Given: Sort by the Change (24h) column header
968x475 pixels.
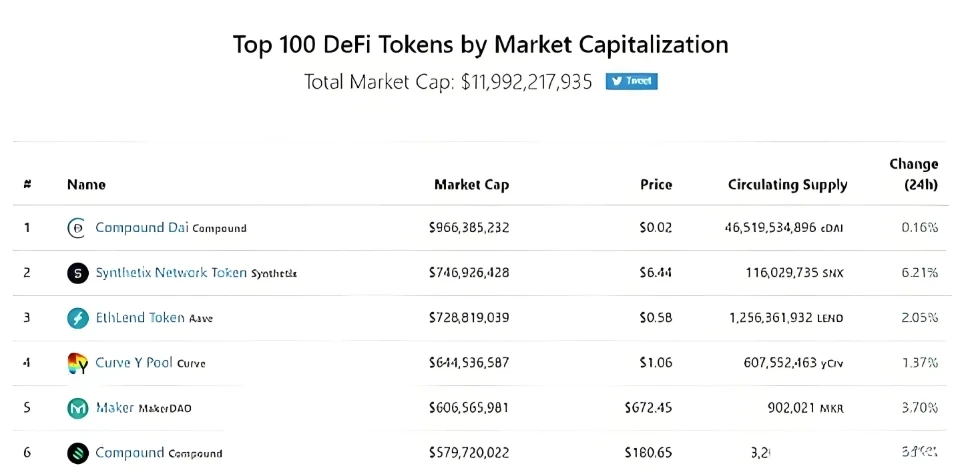Looking at the screenshot, I should (914, 174).
